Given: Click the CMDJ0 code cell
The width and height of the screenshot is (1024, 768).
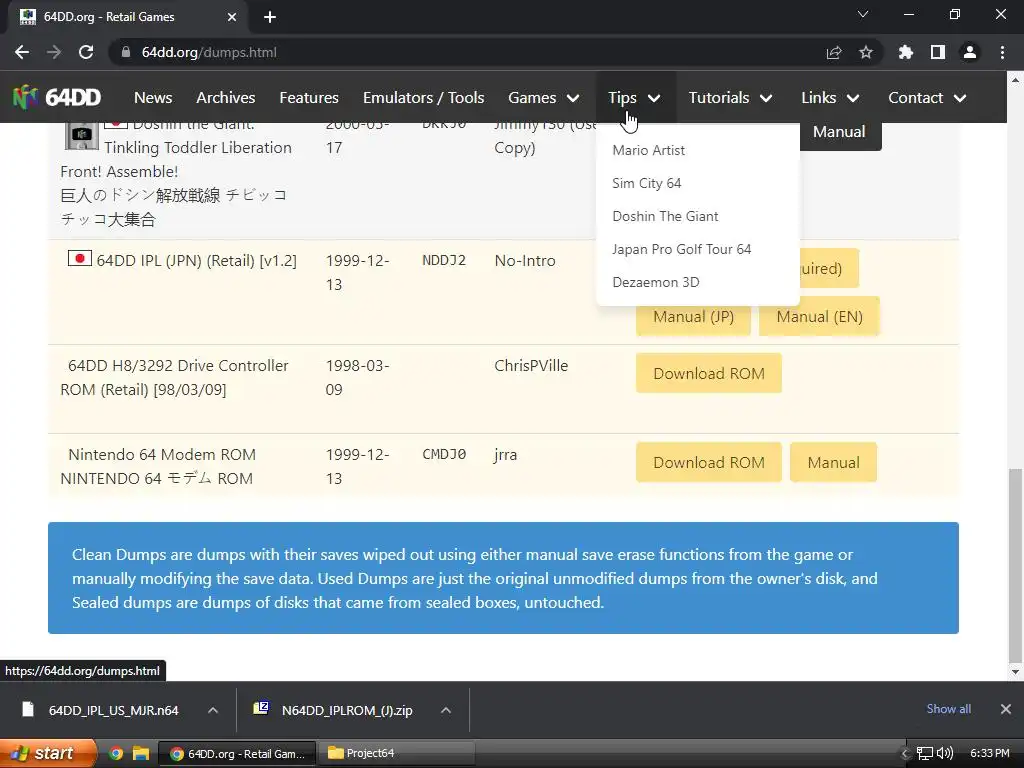Looking at the screenshot, I should point(444,454).
